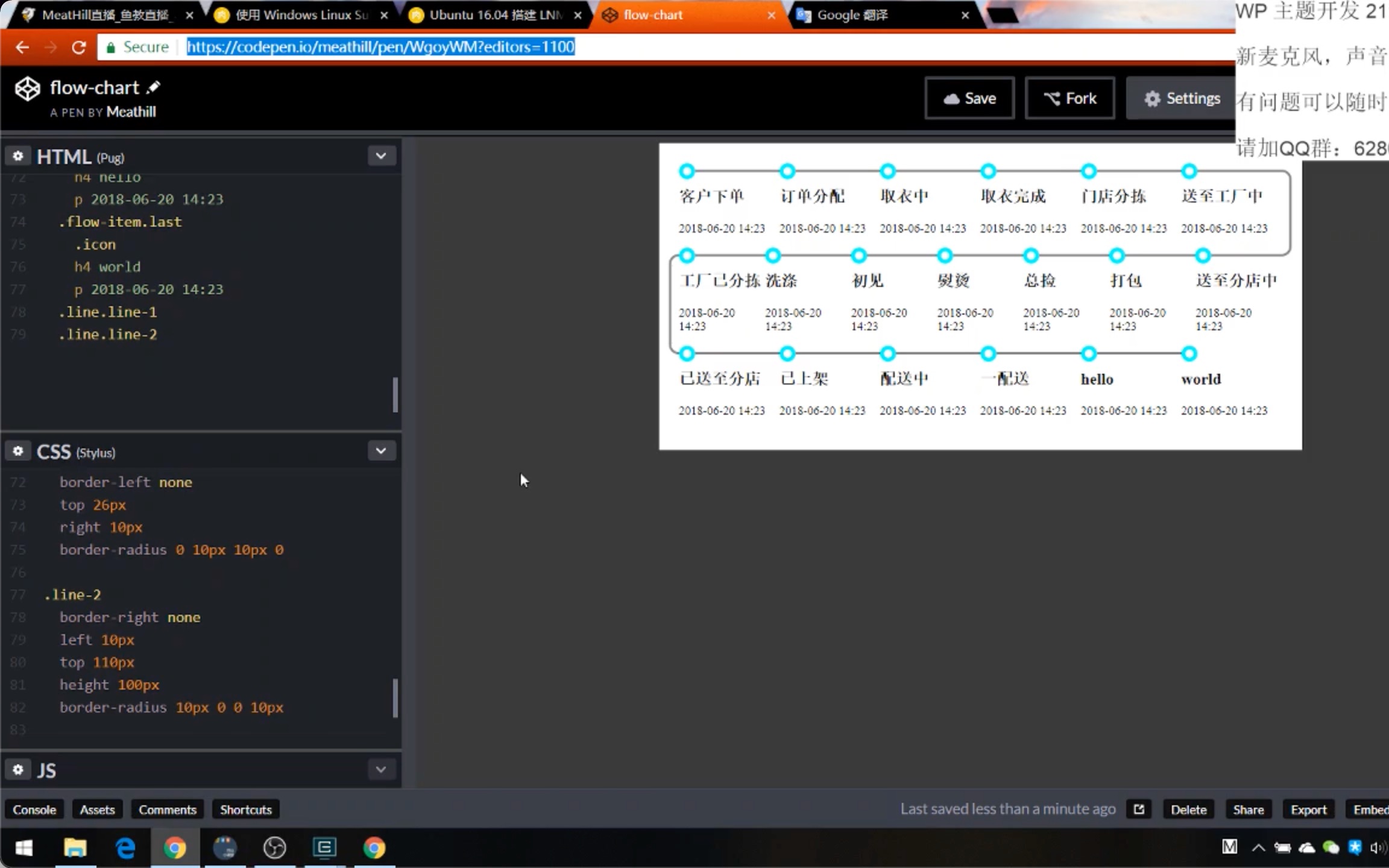This screenshot has height=868, width=1389.
Task: Open the HTML panel settings gear
Action: pyautogui.click(x=17, y=156)
